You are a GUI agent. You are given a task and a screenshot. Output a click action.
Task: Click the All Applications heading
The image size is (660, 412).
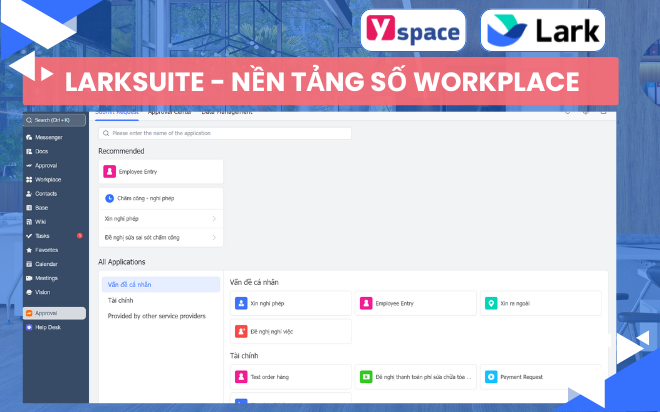pyautogui.click(x=122, y=262)
